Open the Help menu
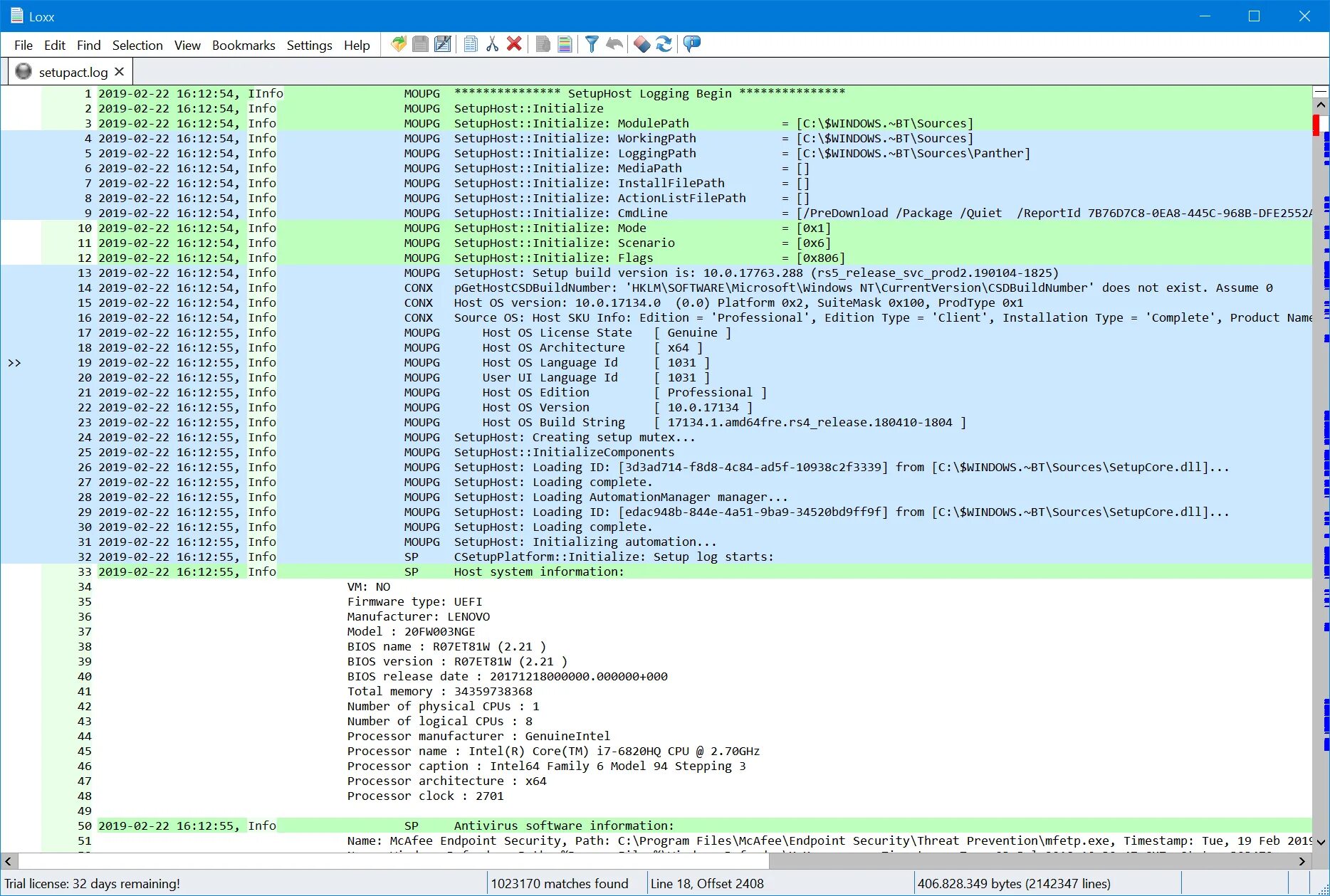 click(357, 45)
